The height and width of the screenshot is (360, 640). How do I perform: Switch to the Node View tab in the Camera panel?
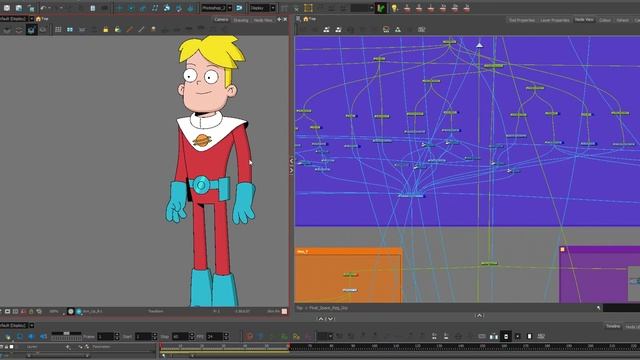(x=263, y=20)
